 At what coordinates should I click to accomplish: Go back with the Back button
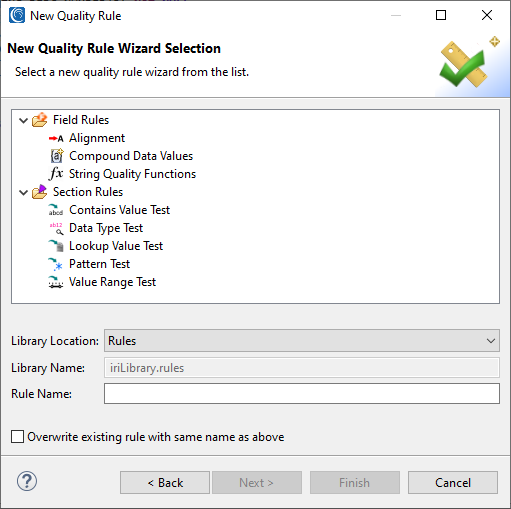[x=165, y=482]
